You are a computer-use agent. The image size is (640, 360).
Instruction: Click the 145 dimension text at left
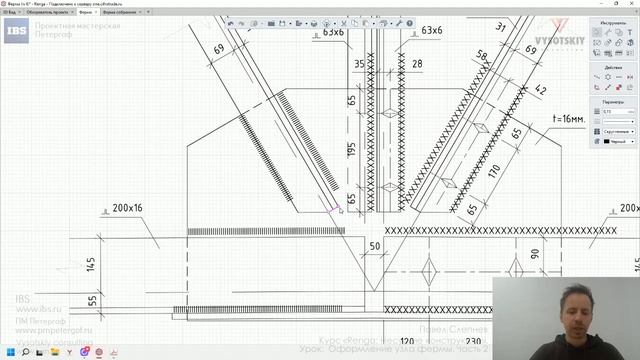click(x=91, y=264)
